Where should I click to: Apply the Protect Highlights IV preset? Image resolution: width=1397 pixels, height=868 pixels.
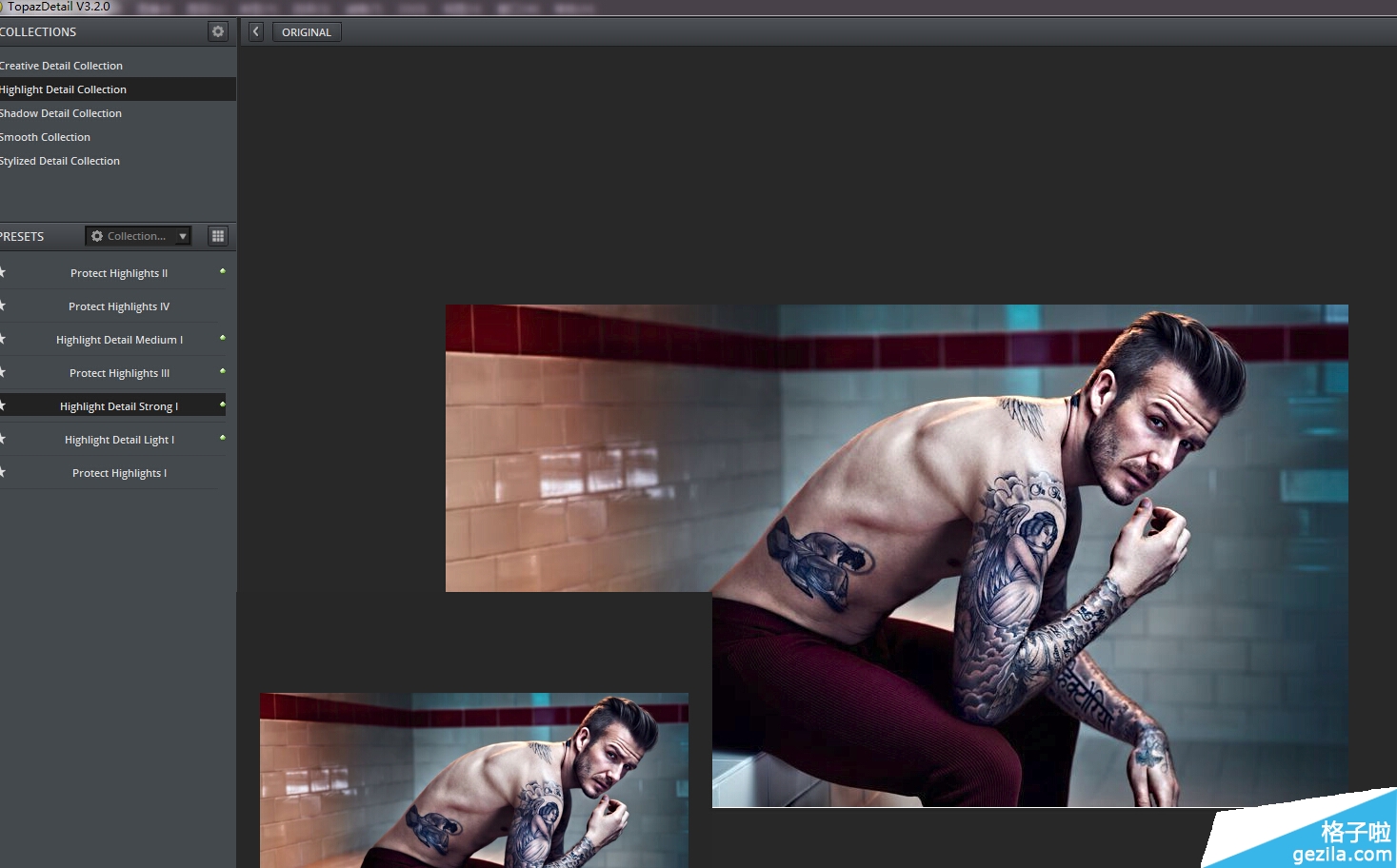119,306
